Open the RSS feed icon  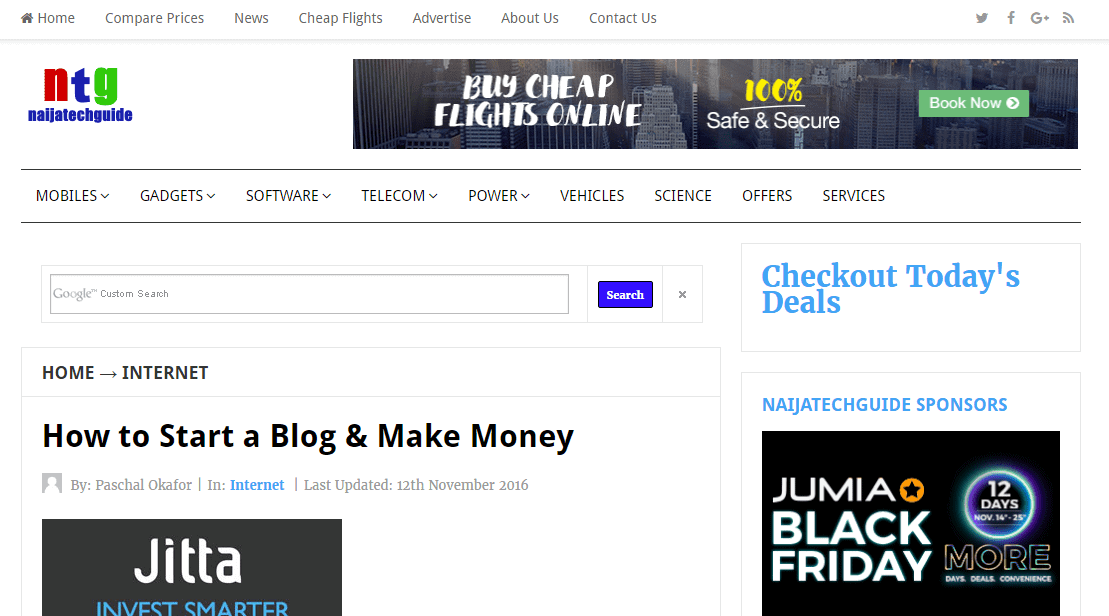click(x=1068, y=18)
